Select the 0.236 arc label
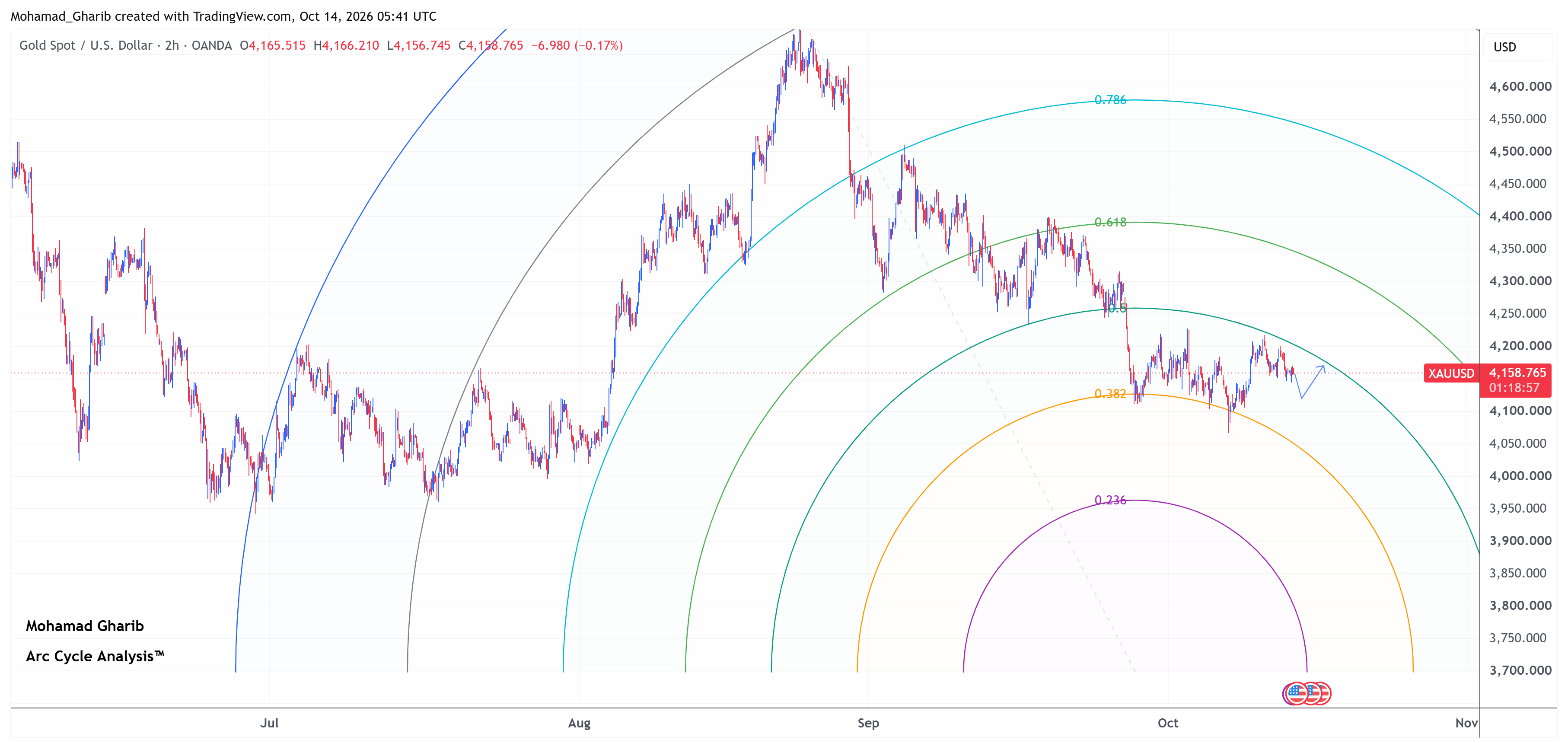The height and width of the screenshot is (743, 1568). pos(1110,500)
